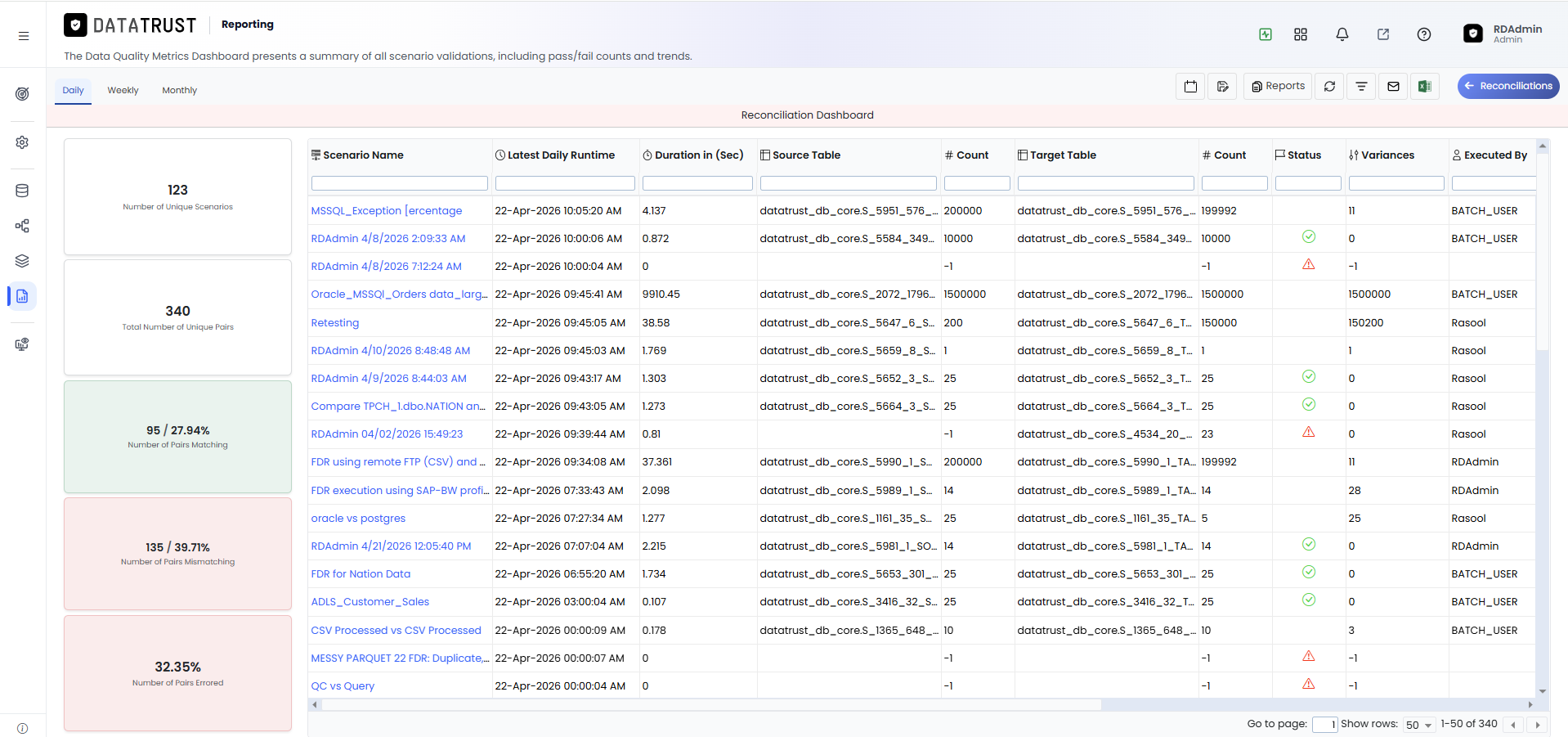Click the calendar date picker toolbar icon
1568x737 pixels.
click(1191, 86)
